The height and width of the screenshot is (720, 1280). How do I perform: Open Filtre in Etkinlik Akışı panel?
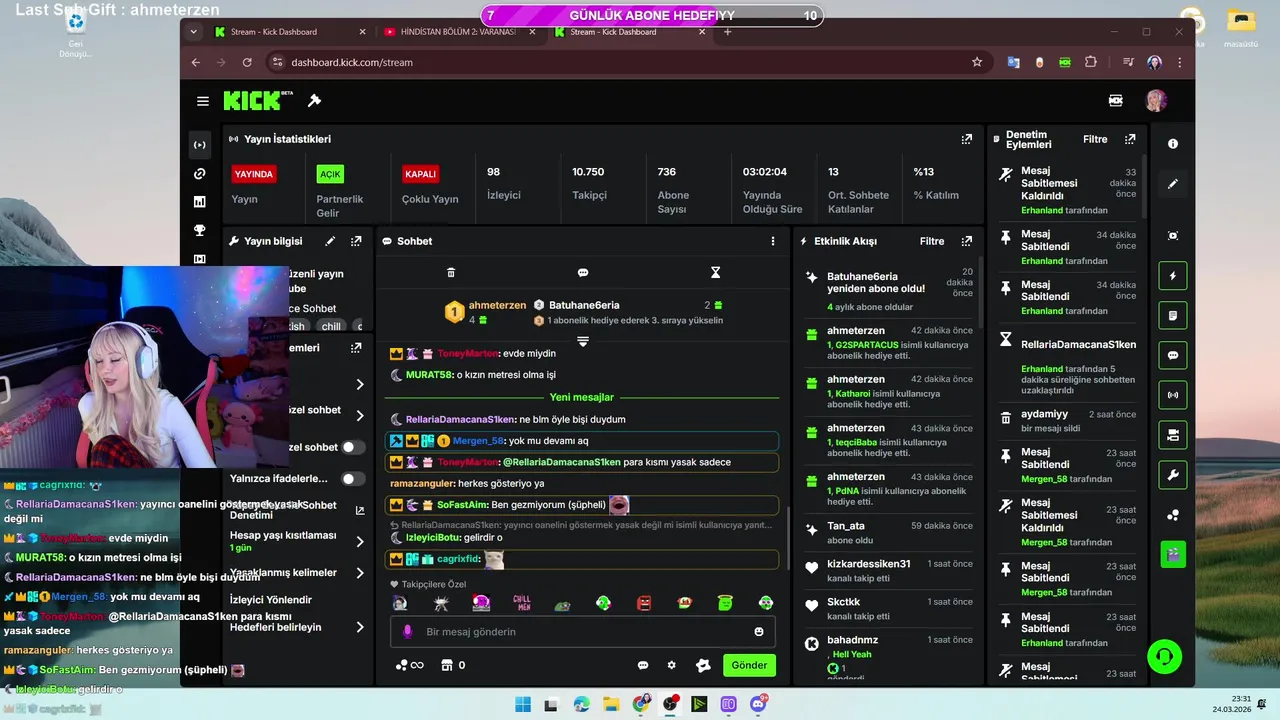click(x=932, y=241)
